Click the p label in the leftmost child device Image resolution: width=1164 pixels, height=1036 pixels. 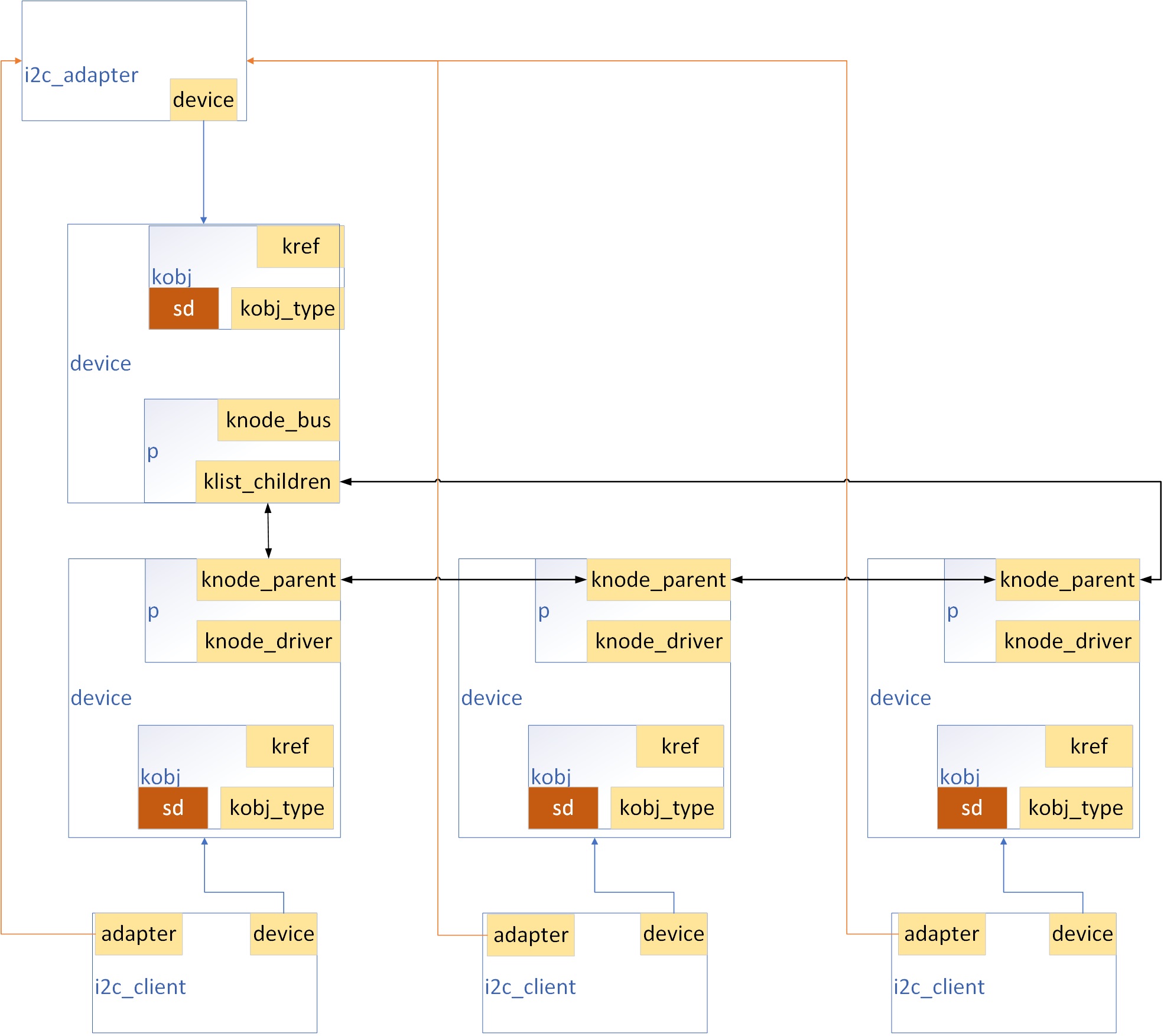click(153, 611)
